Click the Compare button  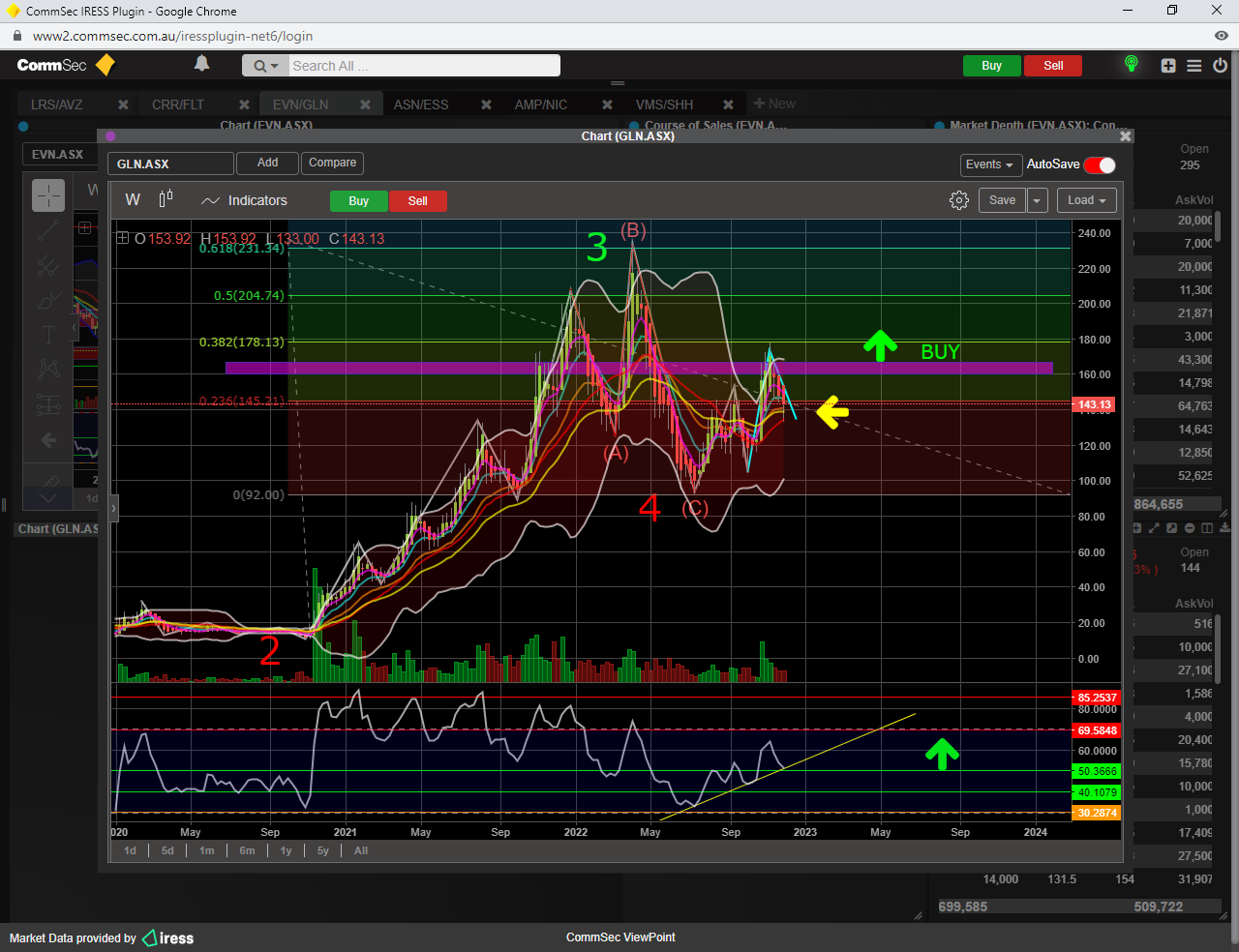[x=332, y=163]
